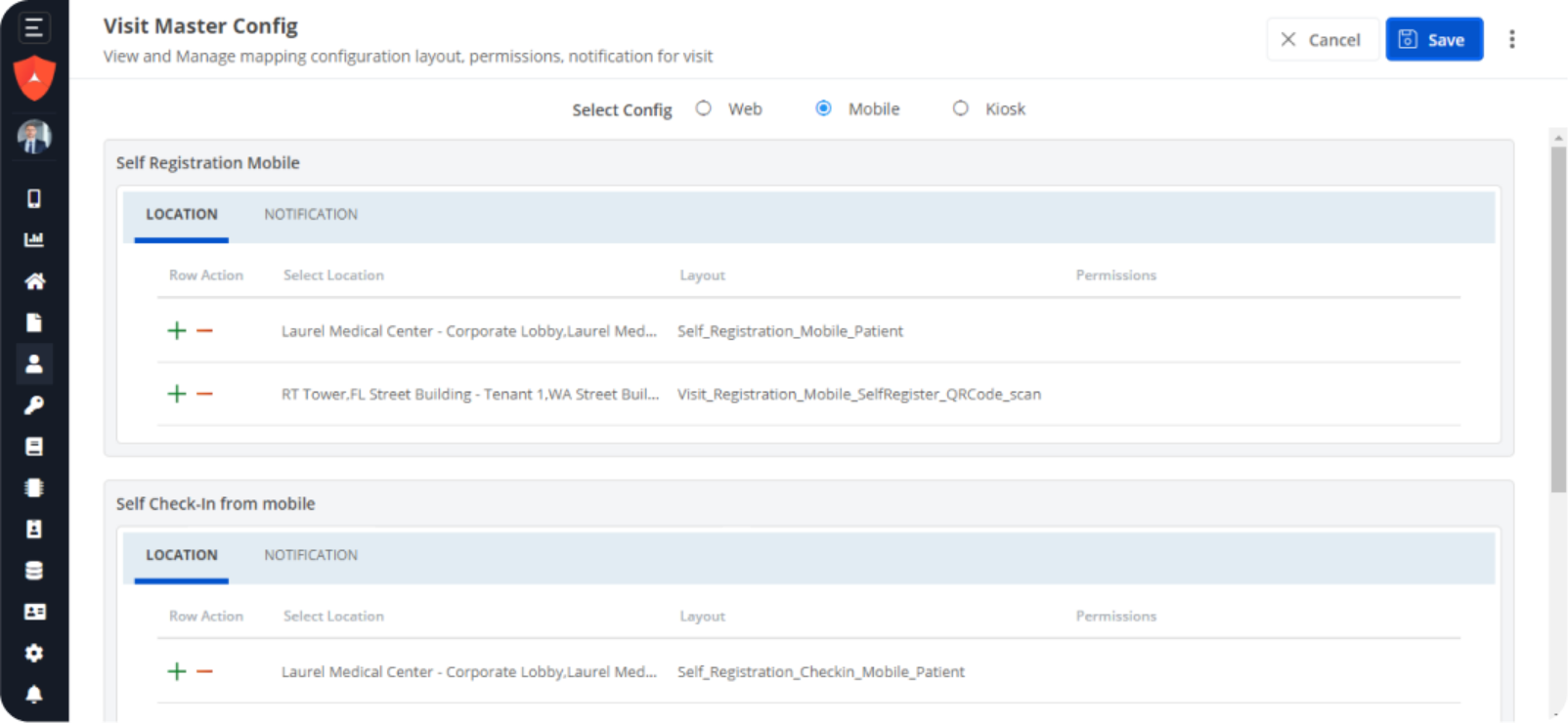The width and height of the screenshot is (1568, 723).
Task: Click the Cancel button
Action: click(1323, 39)
